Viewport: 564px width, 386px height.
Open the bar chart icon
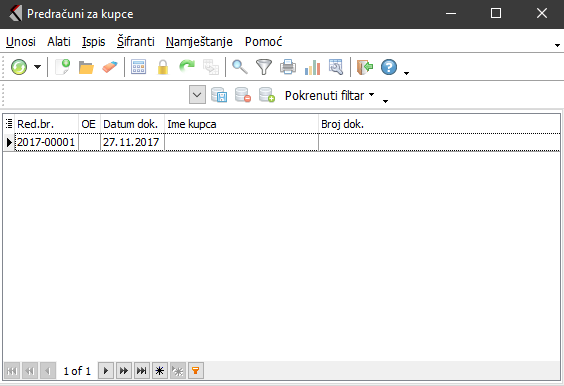tap(312, 67)
